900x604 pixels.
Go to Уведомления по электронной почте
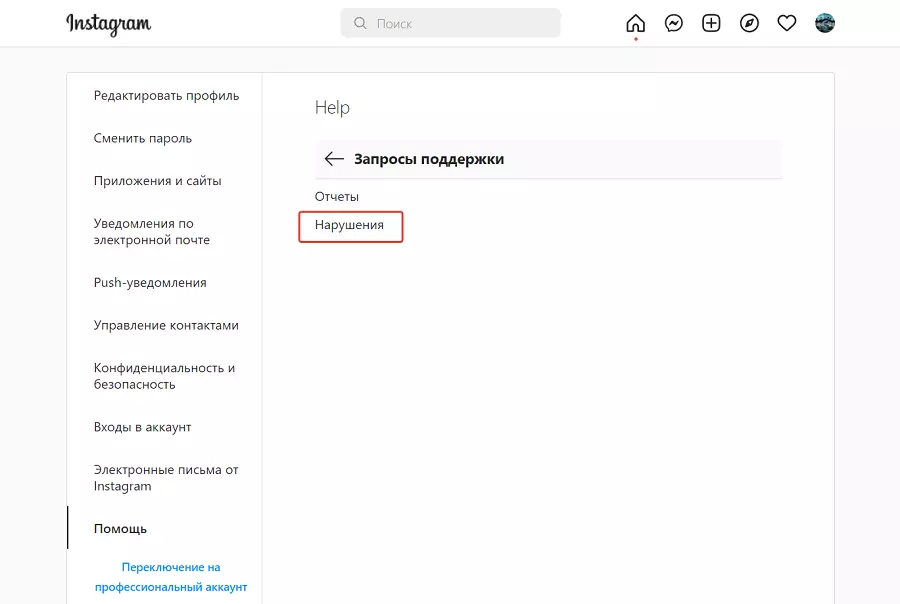coord(152,232)
